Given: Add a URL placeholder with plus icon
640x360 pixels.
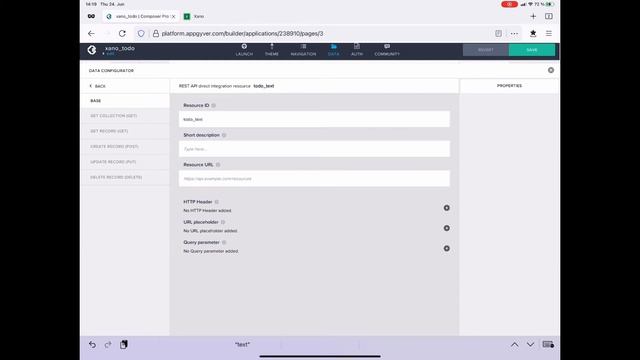Looking at the screenshot, I should 447,228.
